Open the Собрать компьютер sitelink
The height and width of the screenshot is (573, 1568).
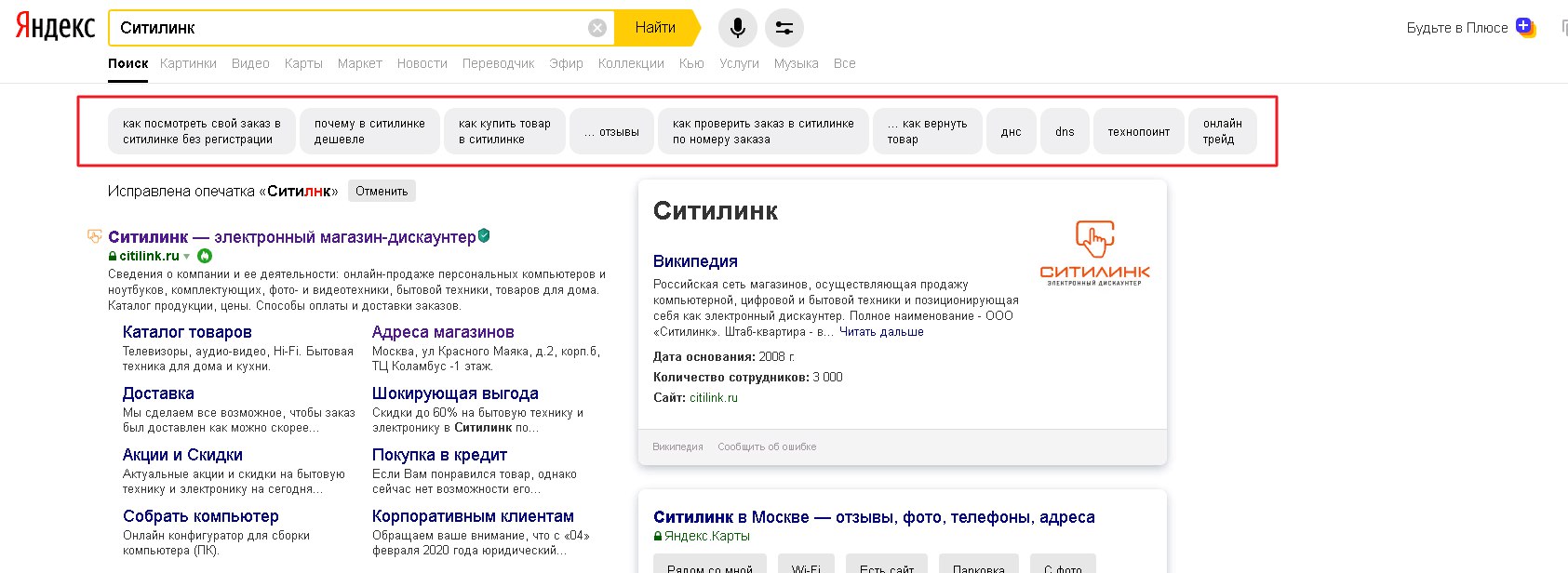pos(201,516)
